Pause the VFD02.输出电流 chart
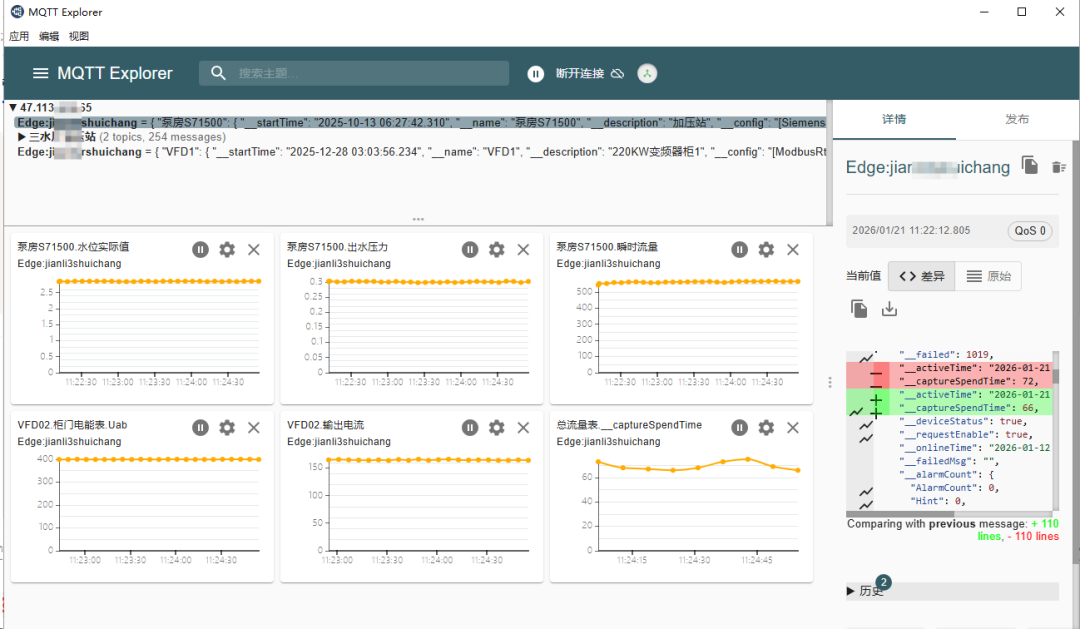The width and height of the screenshot is (1080, 629). pyautogui.click(x=470, y=428)
